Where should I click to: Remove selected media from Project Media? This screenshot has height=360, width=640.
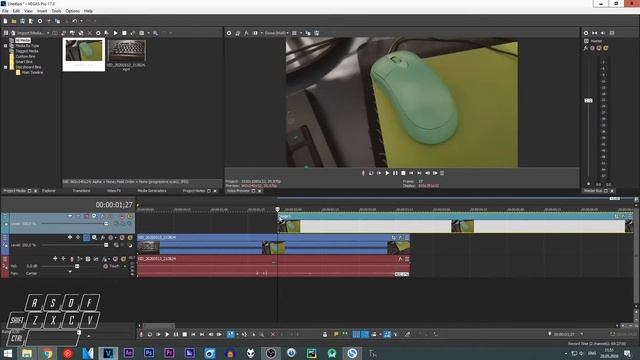tap(90, 33)
